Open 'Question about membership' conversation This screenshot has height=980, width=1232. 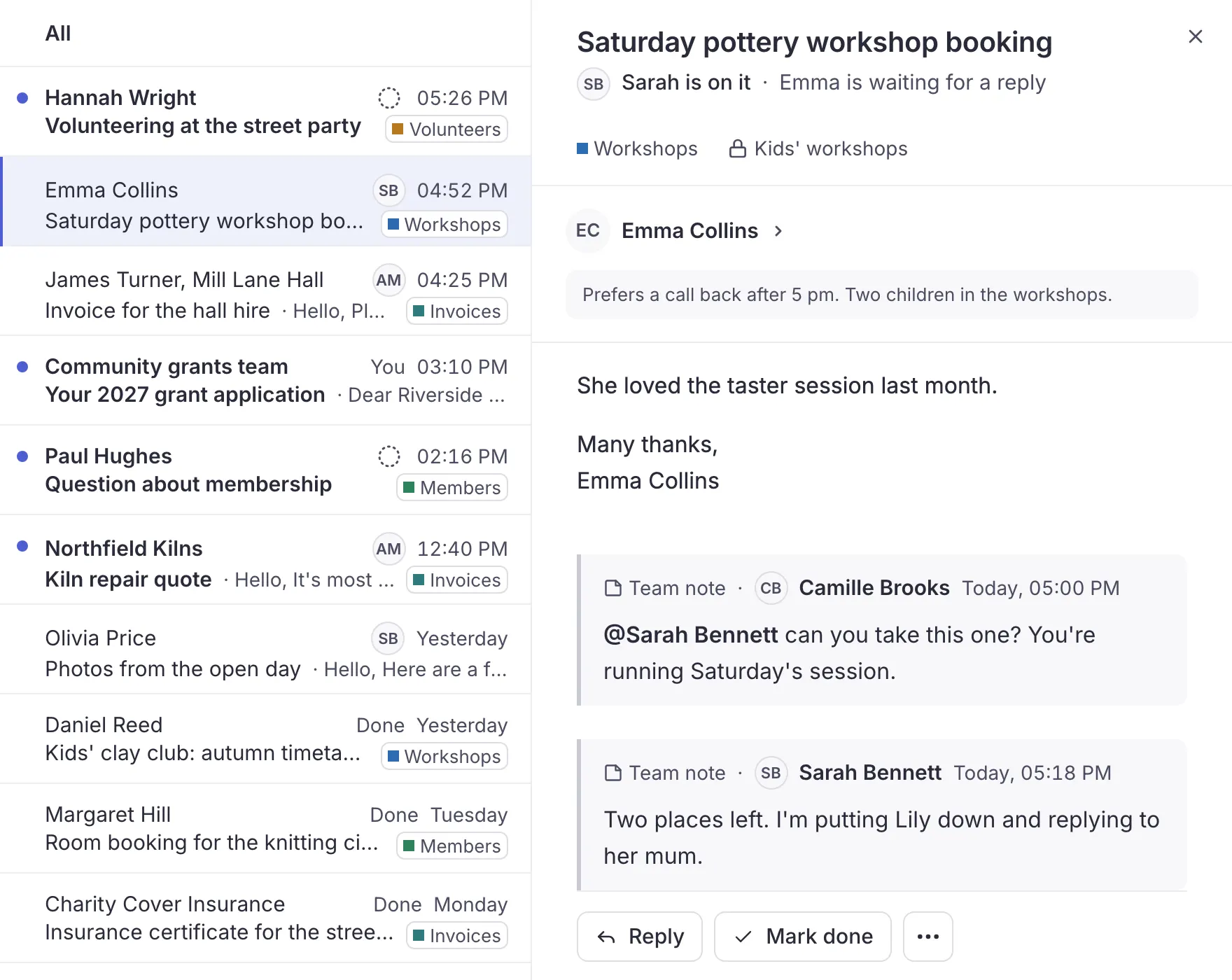(266, 470)
